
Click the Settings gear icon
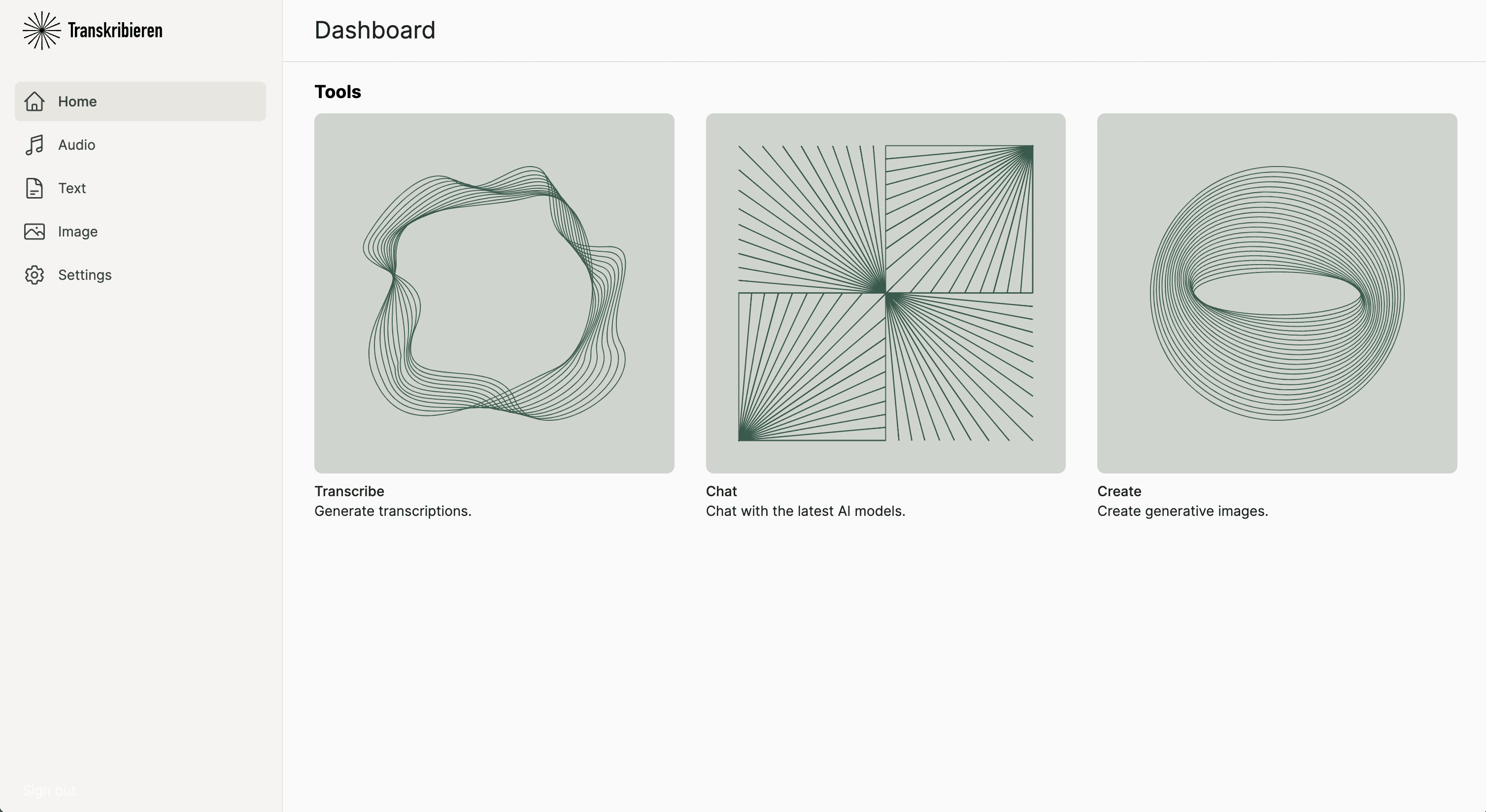pyautogui.click(x=34, y=275)
